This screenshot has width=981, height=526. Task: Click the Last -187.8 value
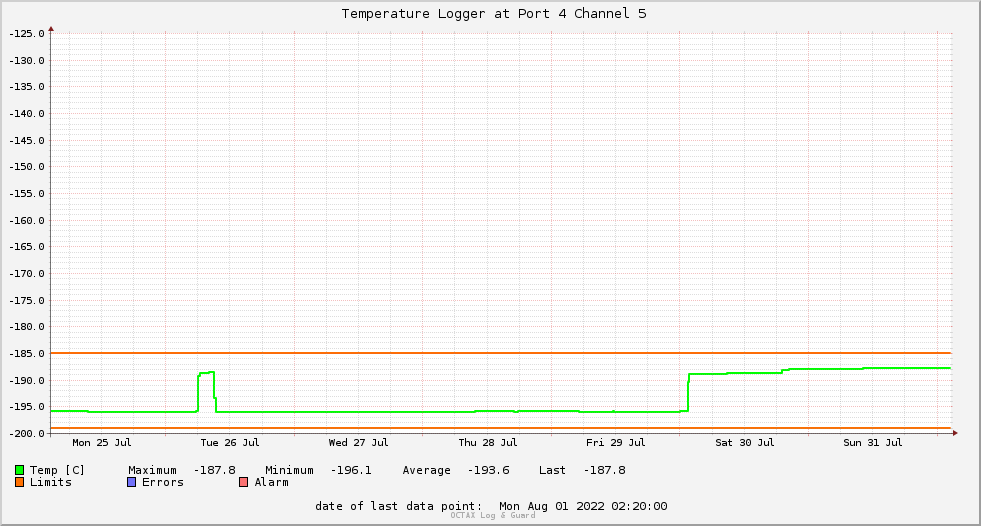click(604, 470)
